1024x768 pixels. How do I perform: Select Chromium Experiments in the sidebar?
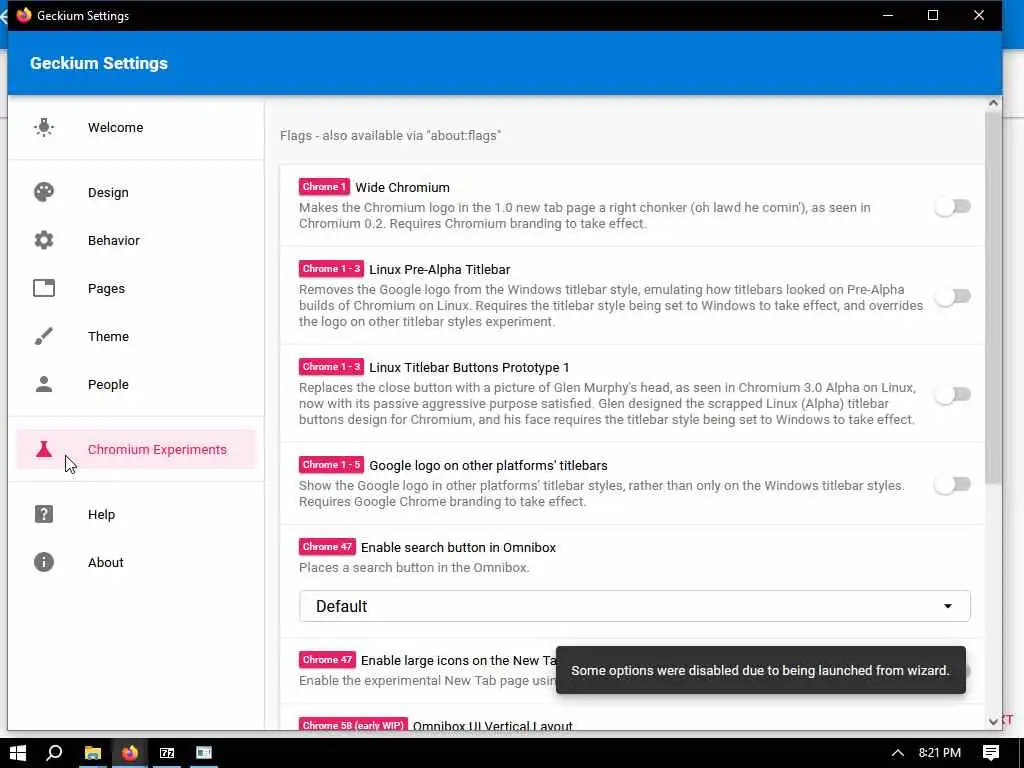coord(136,449)
